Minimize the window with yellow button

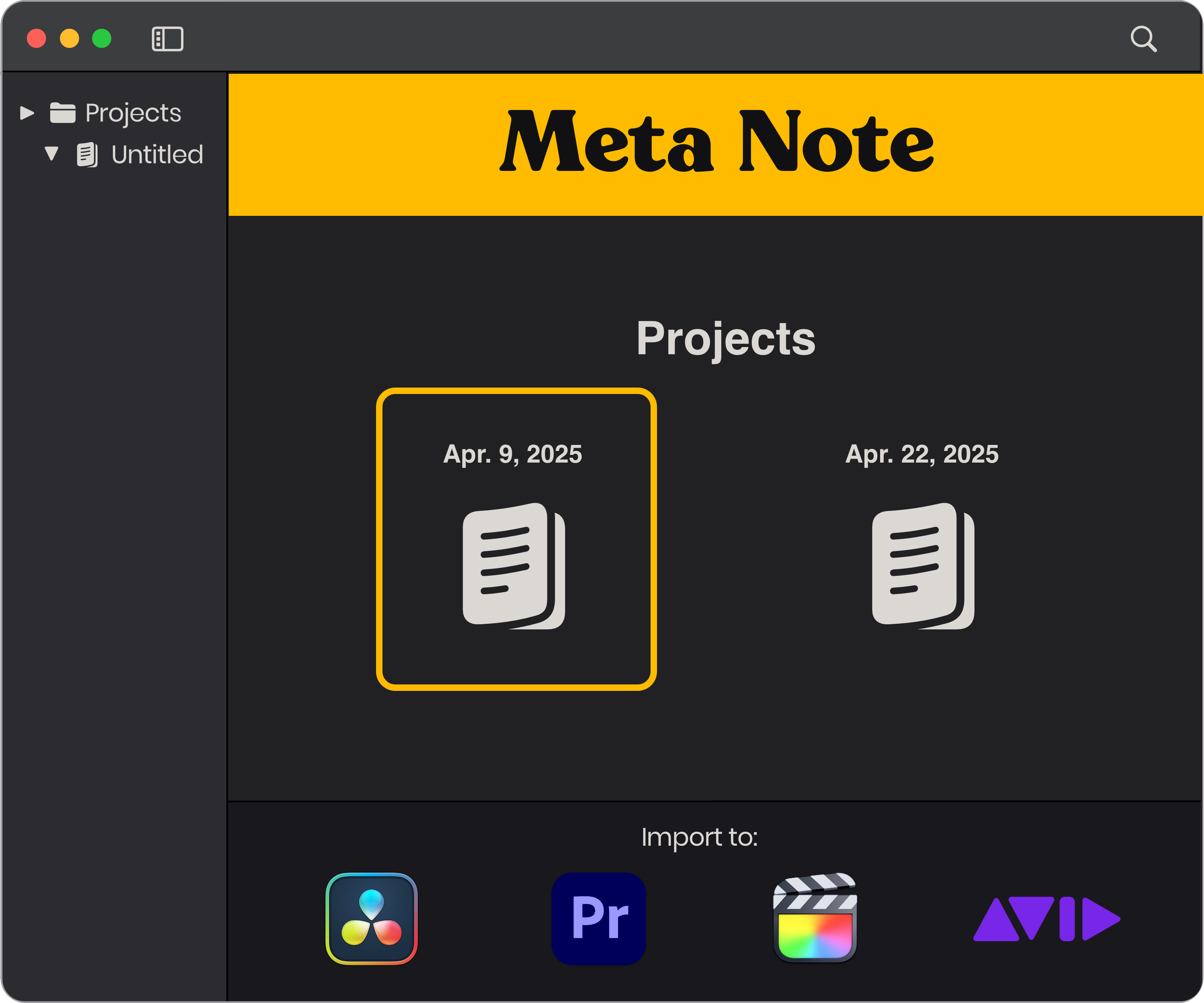coord(69,39)
